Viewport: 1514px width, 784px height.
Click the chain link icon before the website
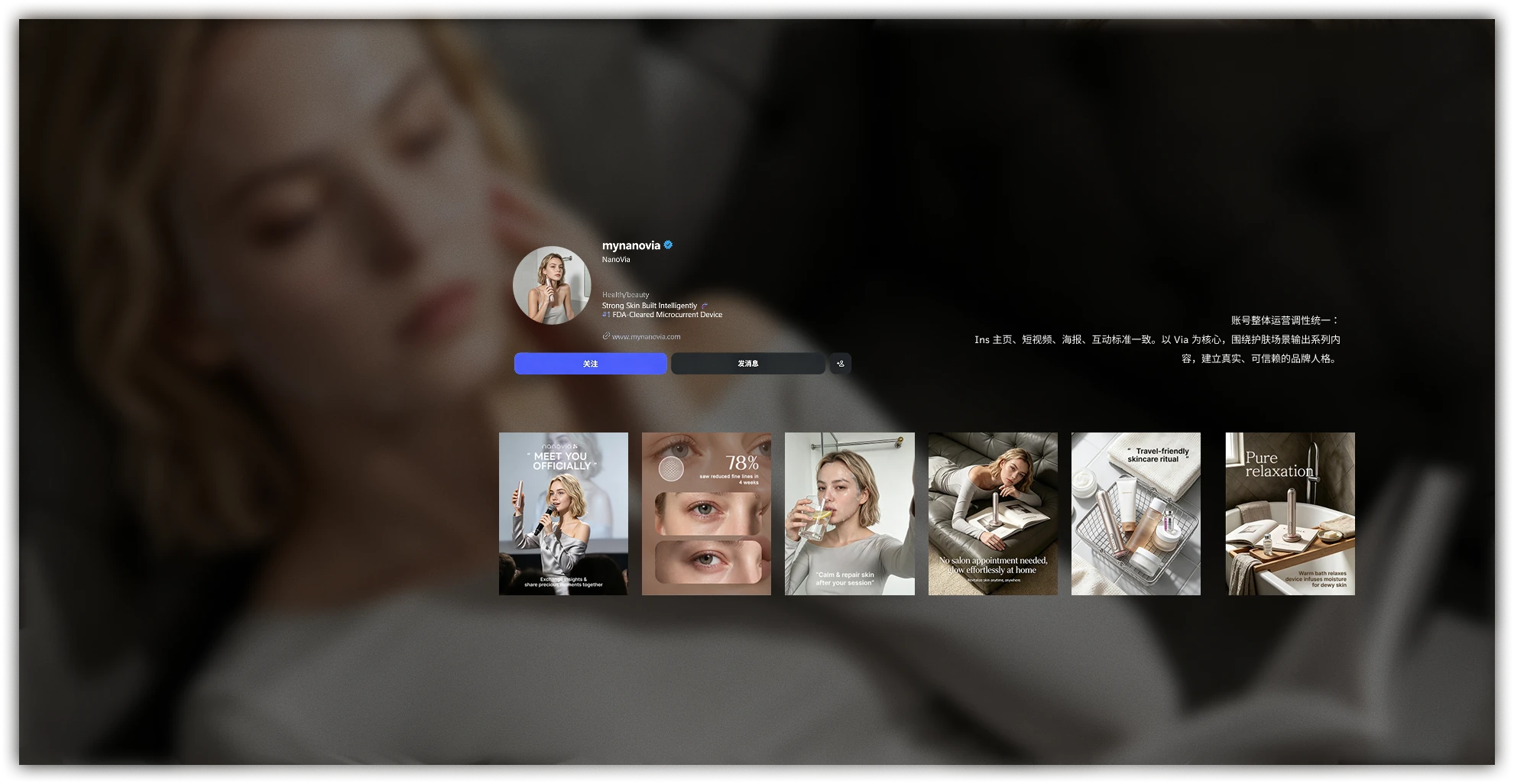coord(606,336)
